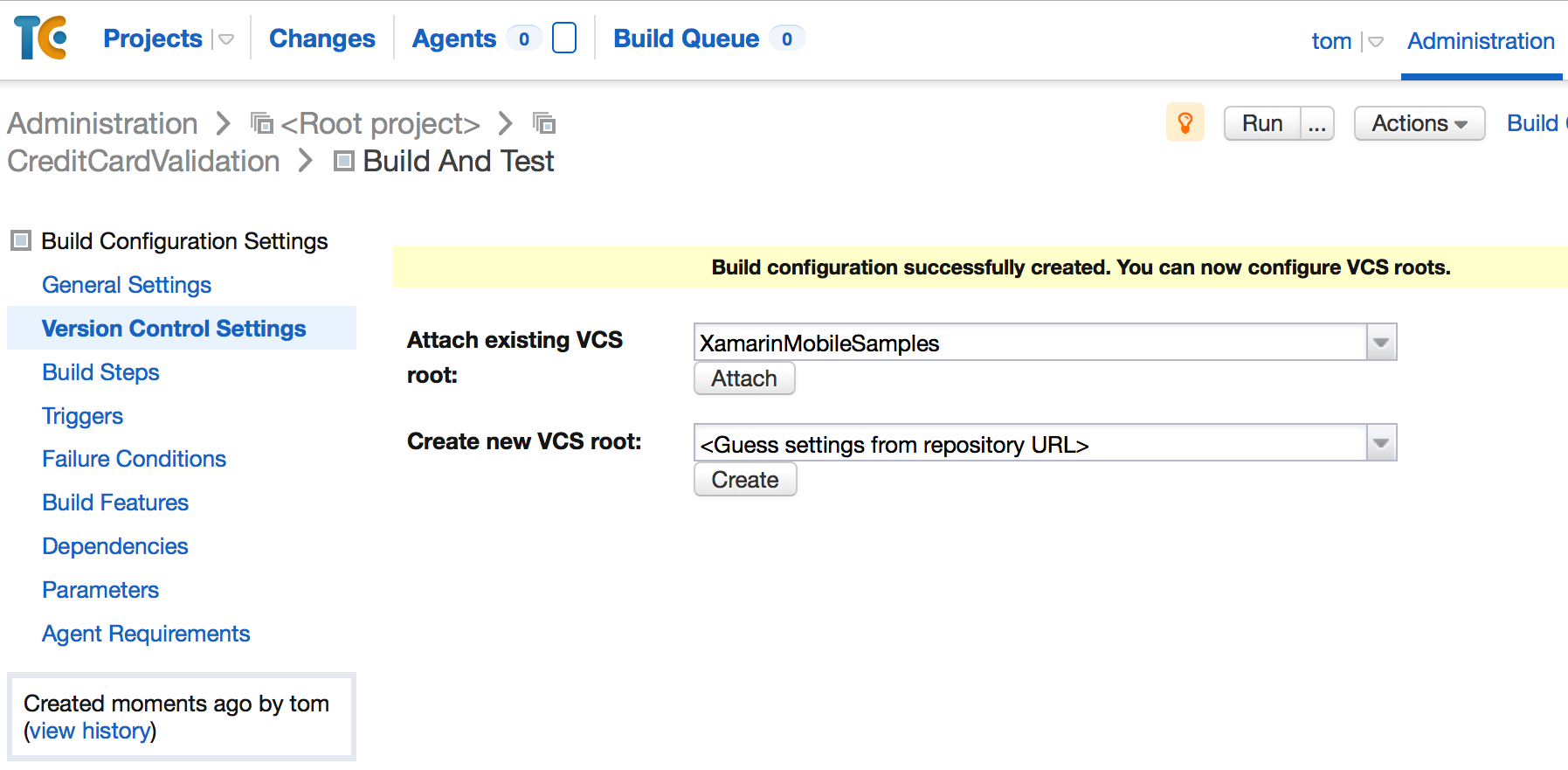Click the TeamCity logo
The width and height of the screenshot is (1568, 770).
(x=39, y=38)
